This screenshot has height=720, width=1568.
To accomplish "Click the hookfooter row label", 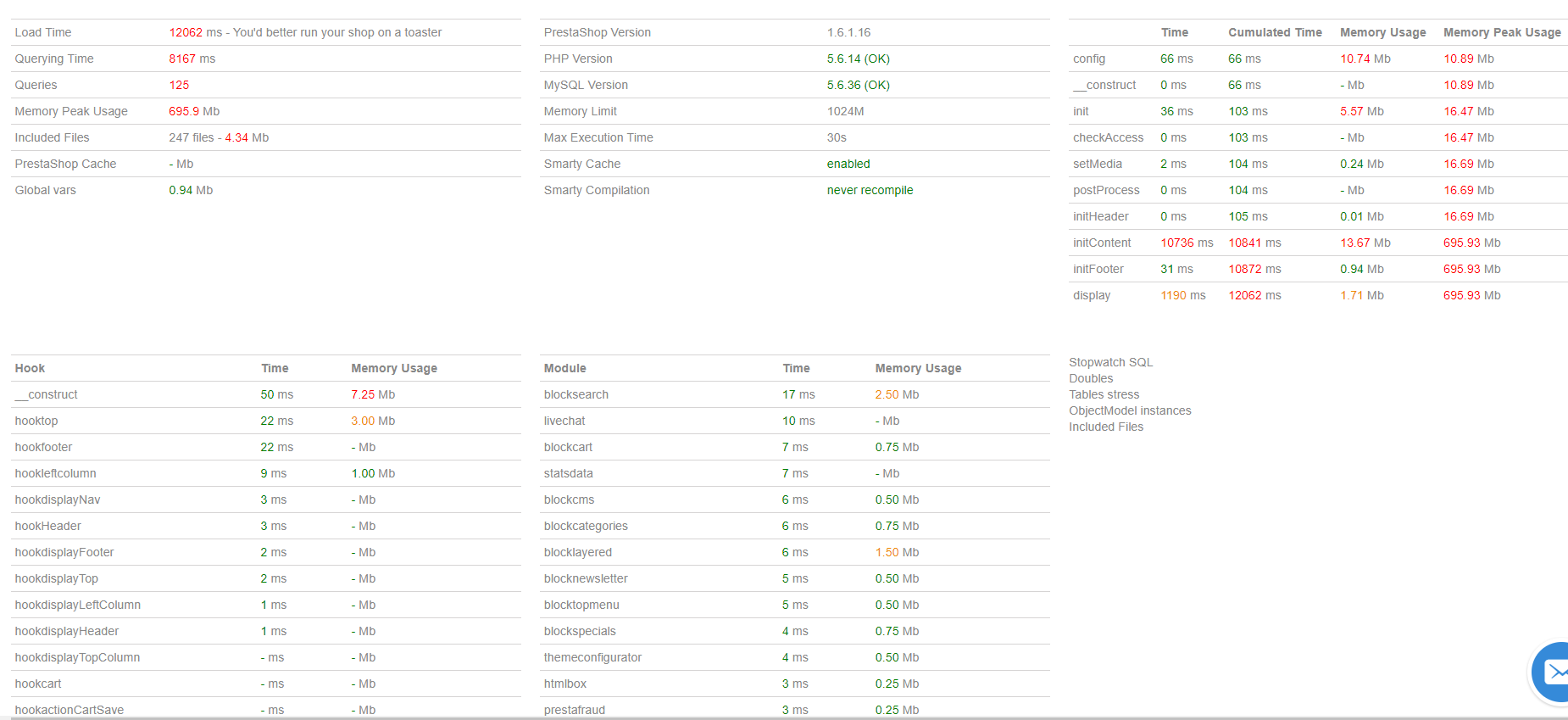I will pyautogui.click(x=43, y=447).
